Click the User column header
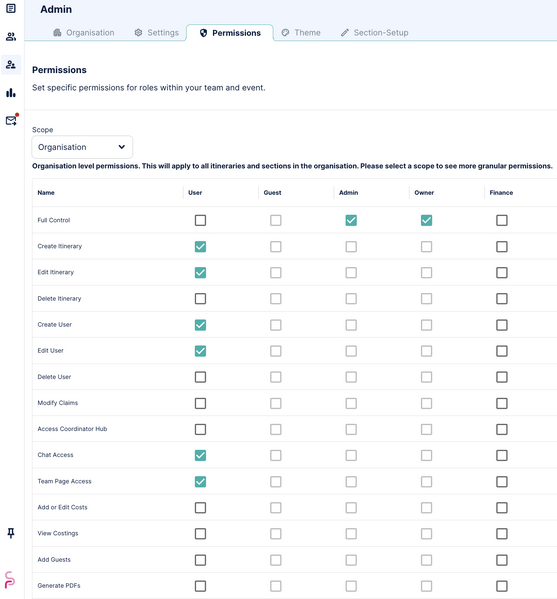The height and width of the screenshot is (599, 557). (195, 193)
